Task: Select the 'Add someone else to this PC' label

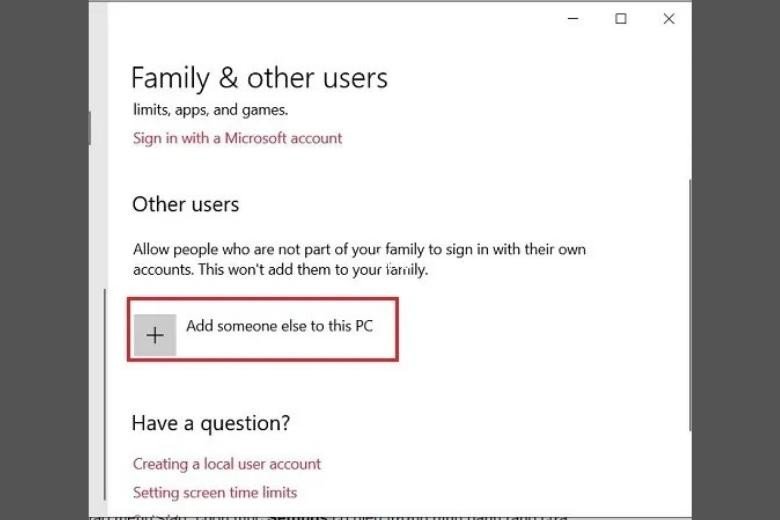Action: tap(279, 326)
